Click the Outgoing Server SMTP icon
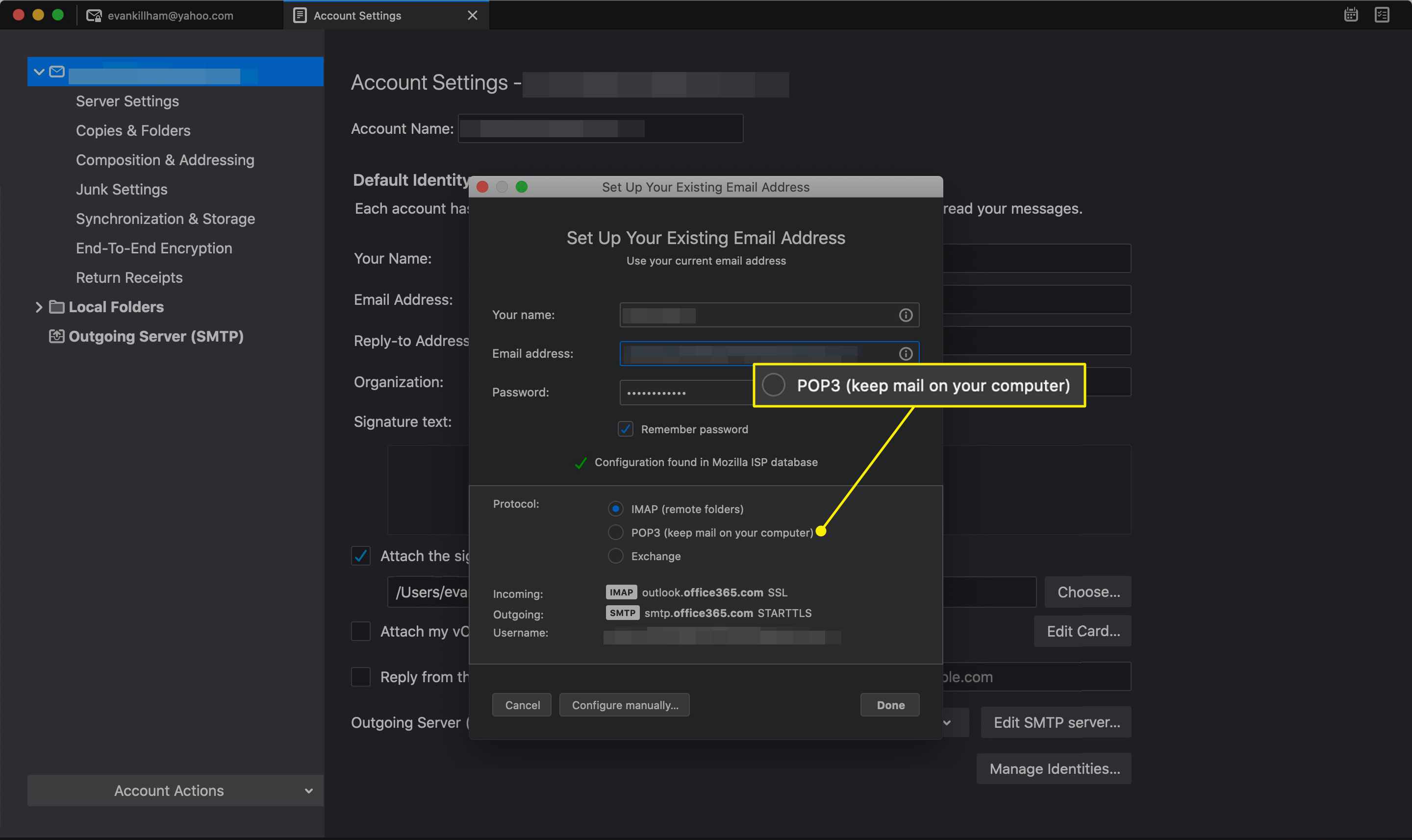 56,336
